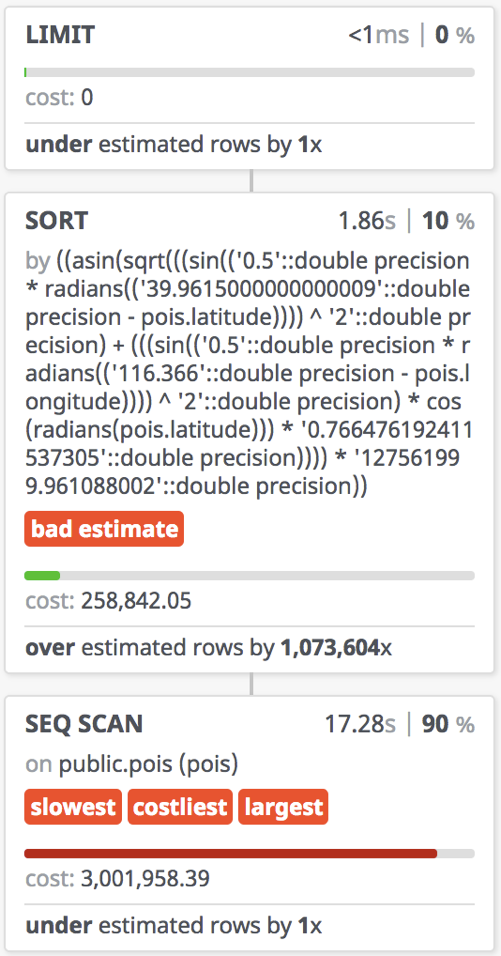Viewport: 501px width, 956px height.
Task: Click 'over estimated rows by 1,073,604x' text
Action: point(208,648)
